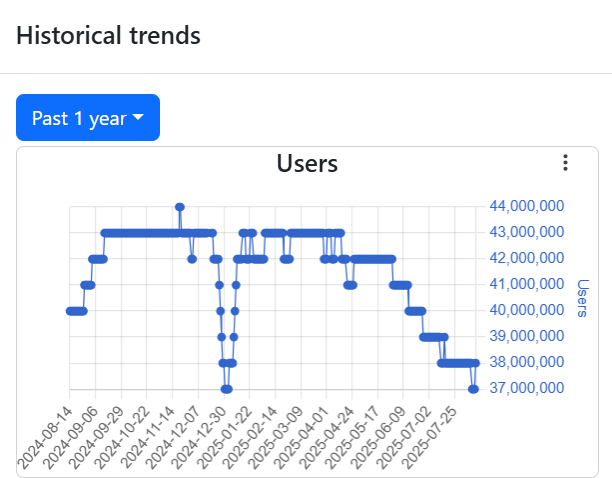Click the 42,000,000 y-axis label
This screenshot has height=478, width=612.
(528, 258)
